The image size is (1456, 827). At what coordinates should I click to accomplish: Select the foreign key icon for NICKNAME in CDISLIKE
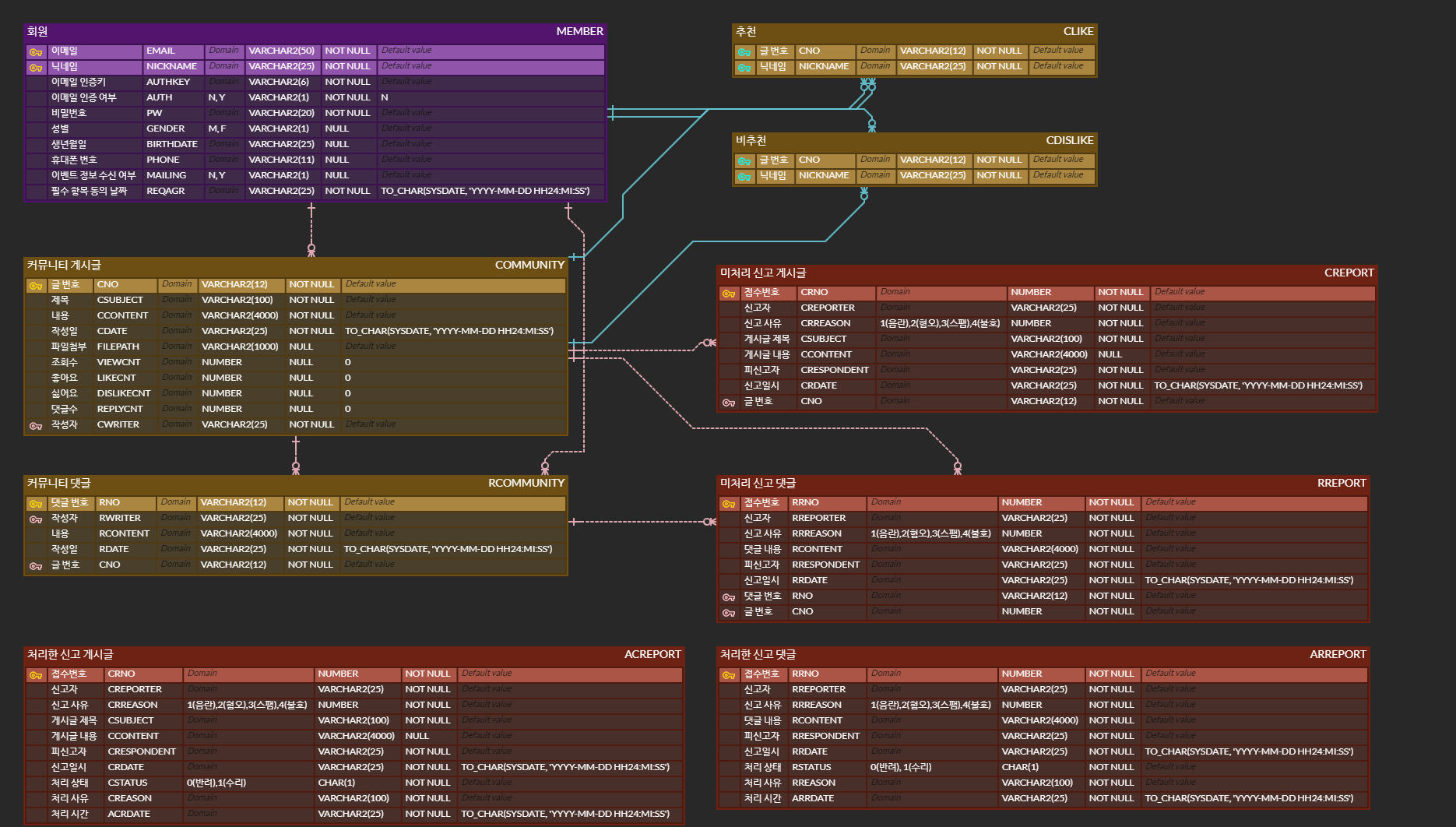(x=744, y=175)
